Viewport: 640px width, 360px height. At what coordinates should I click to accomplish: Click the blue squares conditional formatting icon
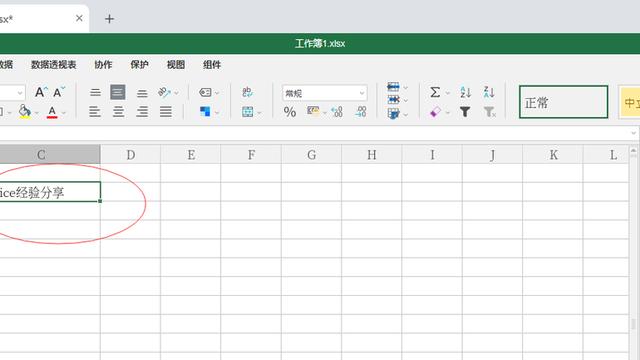[205, 111]
